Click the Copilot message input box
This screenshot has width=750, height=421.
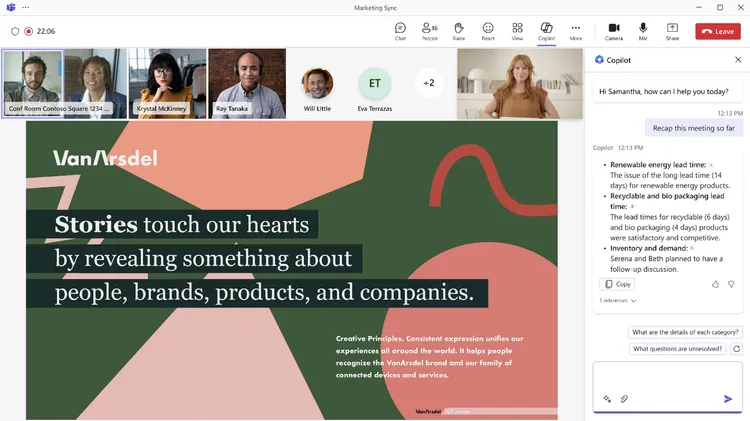click(x=667, y=377)
